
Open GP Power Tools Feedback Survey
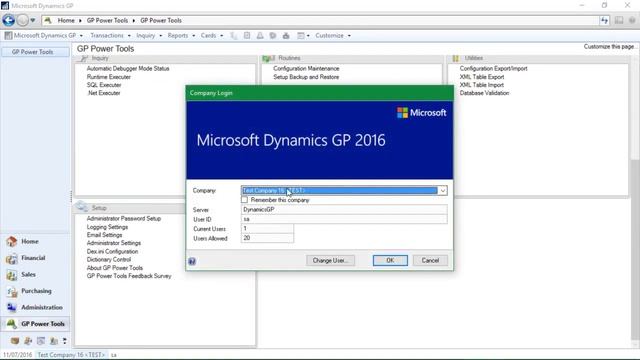pyautogui.click(x=129, y=276)
